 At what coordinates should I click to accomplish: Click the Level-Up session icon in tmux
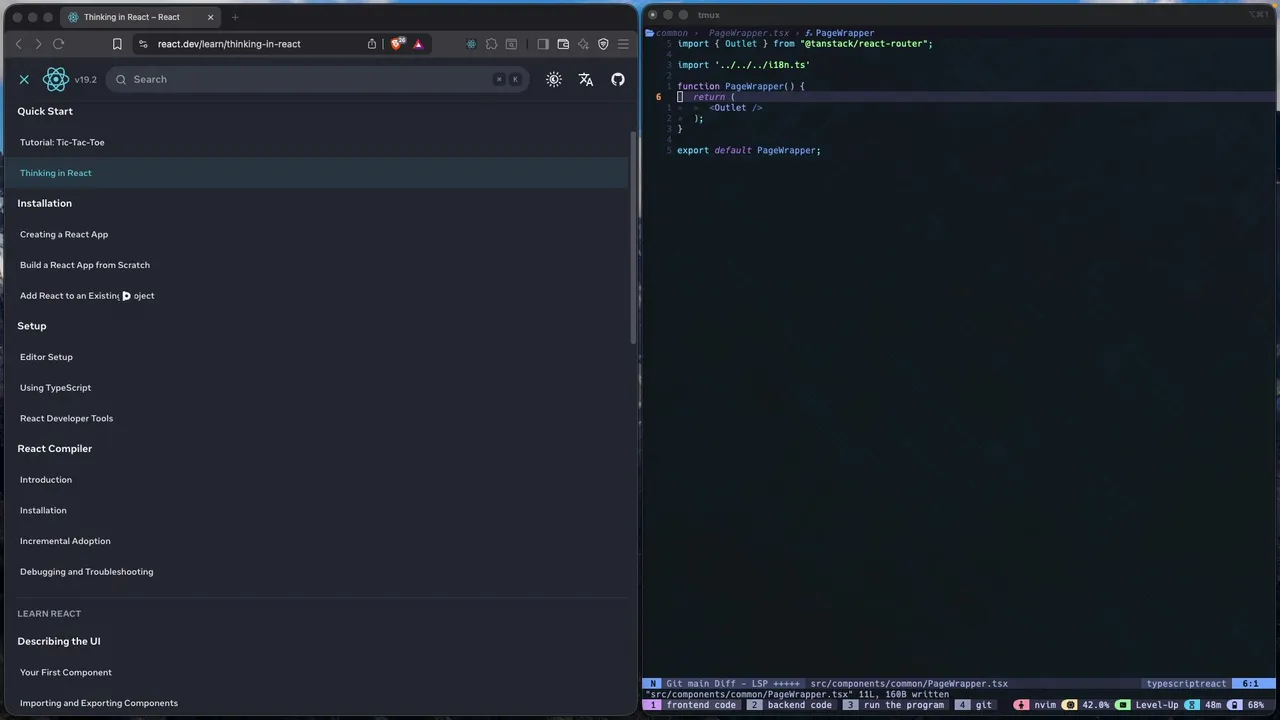click(1123, 705)
